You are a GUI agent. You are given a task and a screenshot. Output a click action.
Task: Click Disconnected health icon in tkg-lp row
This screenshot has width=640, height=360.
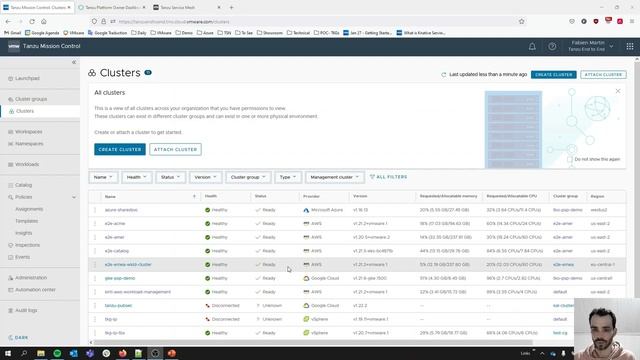point(207,319)
